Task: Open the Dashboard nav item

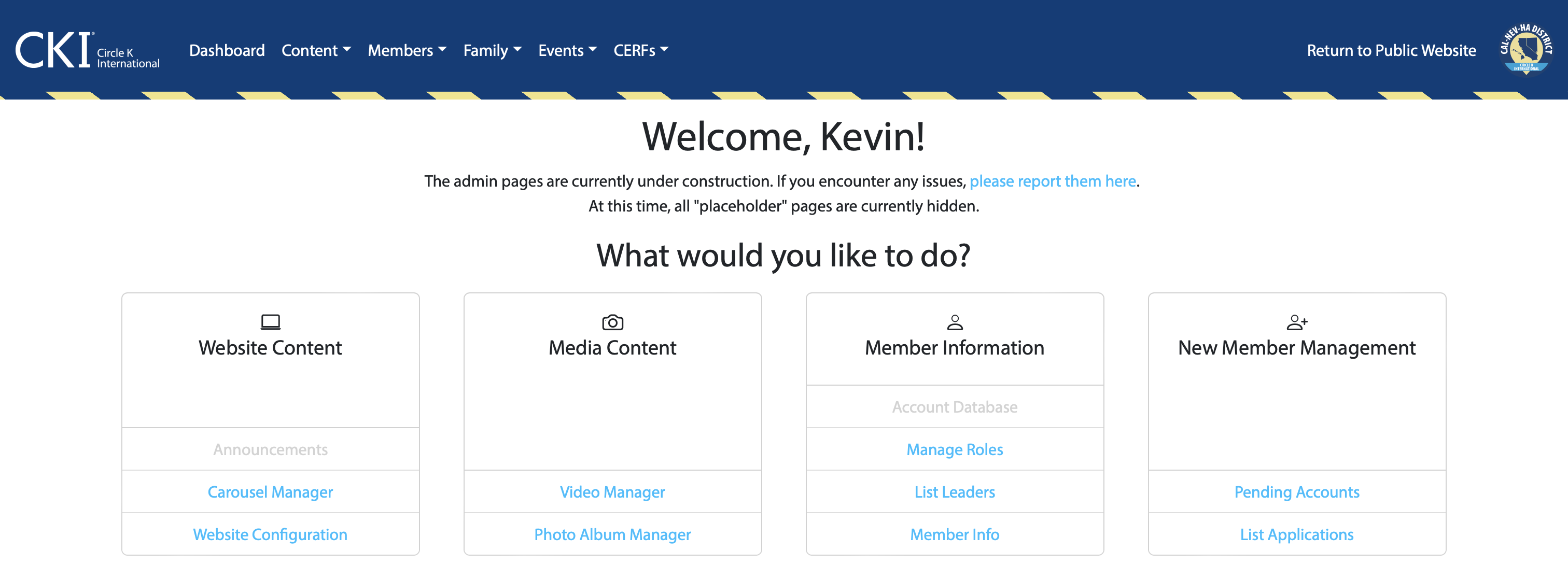Action: 227,50
